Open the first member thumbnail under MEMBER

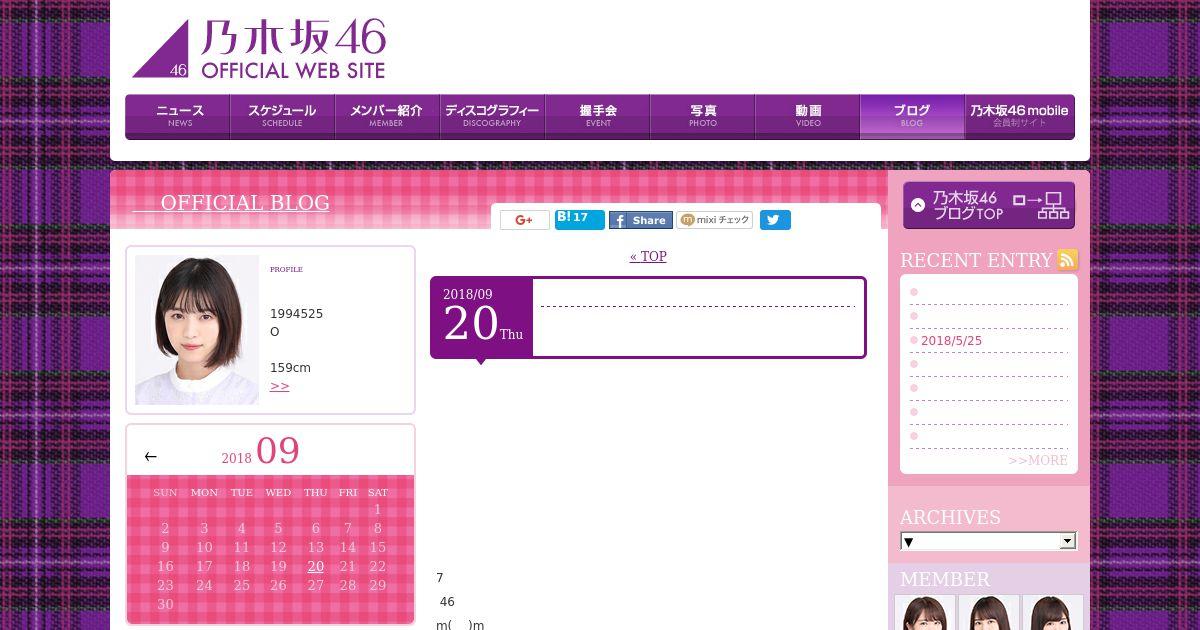point(925,612)
